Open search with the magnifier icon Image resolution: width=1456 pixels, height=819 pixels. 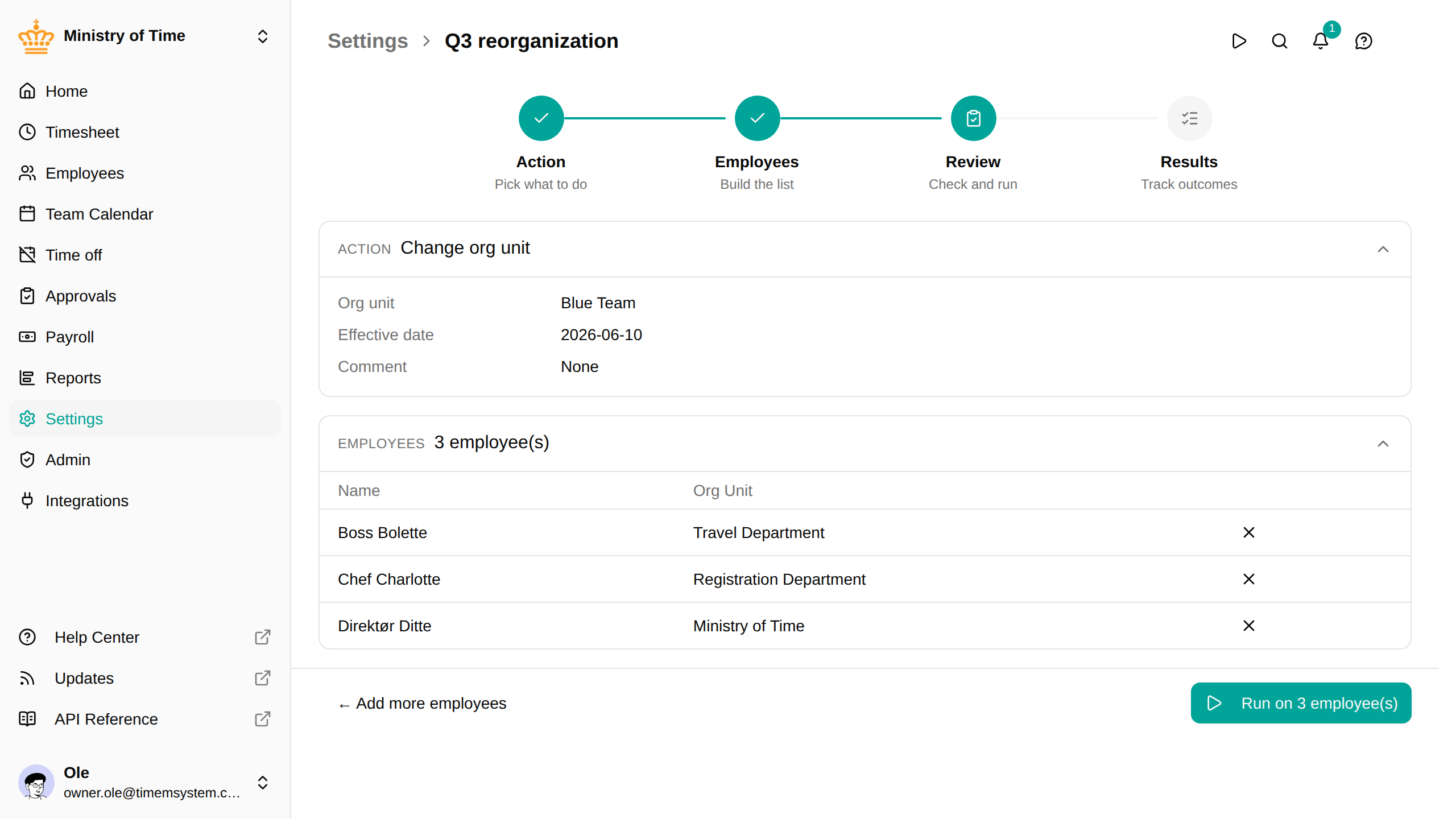[x=1280, y=41]
